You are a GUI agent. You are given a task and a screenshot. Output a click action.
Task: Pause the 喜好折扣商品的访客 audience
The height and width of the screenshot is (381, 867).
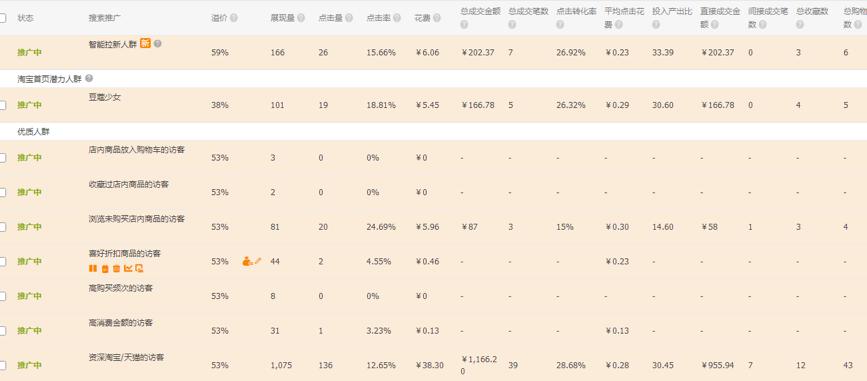point(92,268)
